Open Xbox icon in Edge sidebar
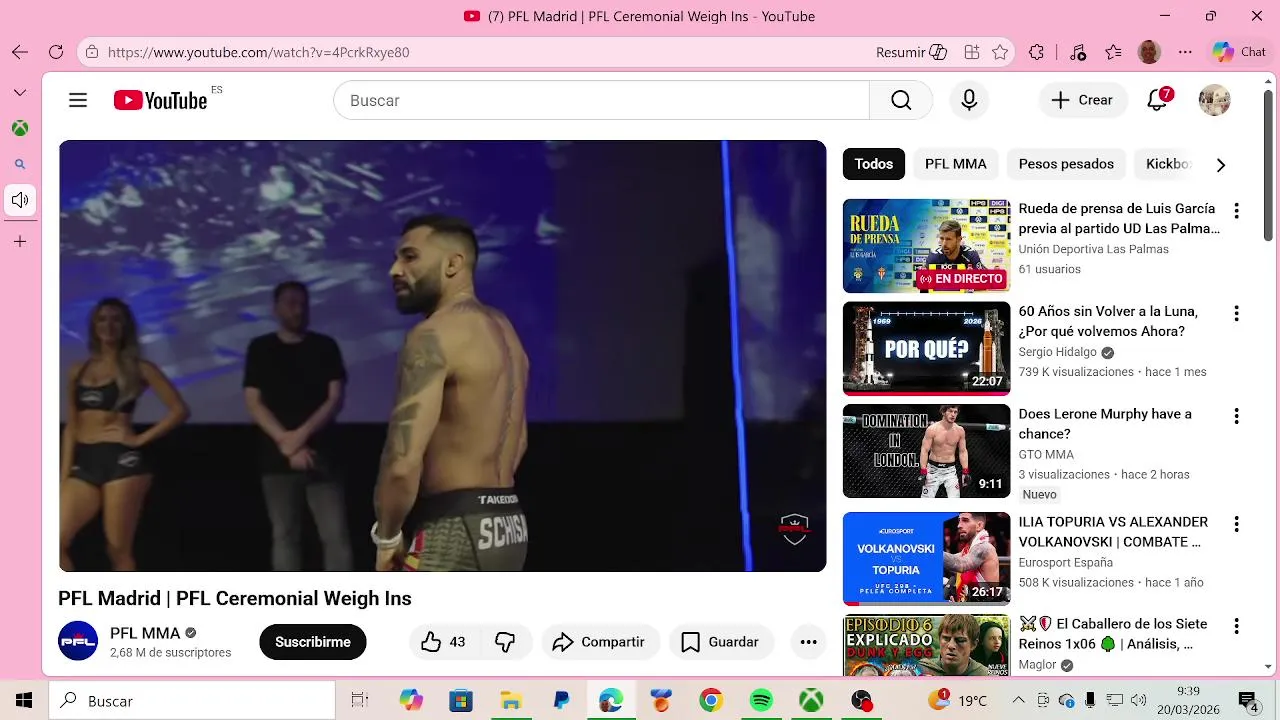 click(20, 128)
